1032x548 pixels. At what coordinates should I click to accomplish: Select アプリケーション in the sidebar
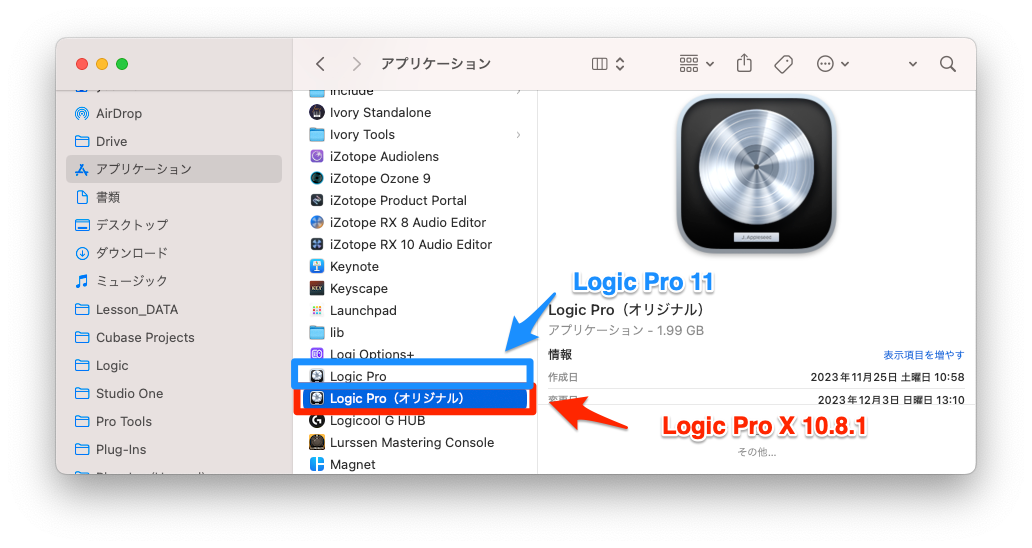174,169
